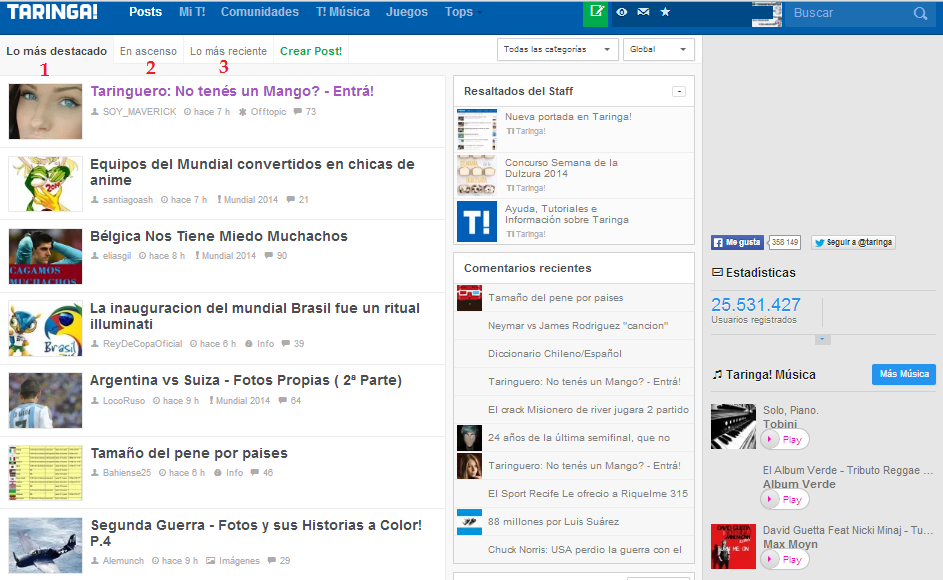
Task: Open comment El crack Misionero de river
Action: (x=588, y=410)
